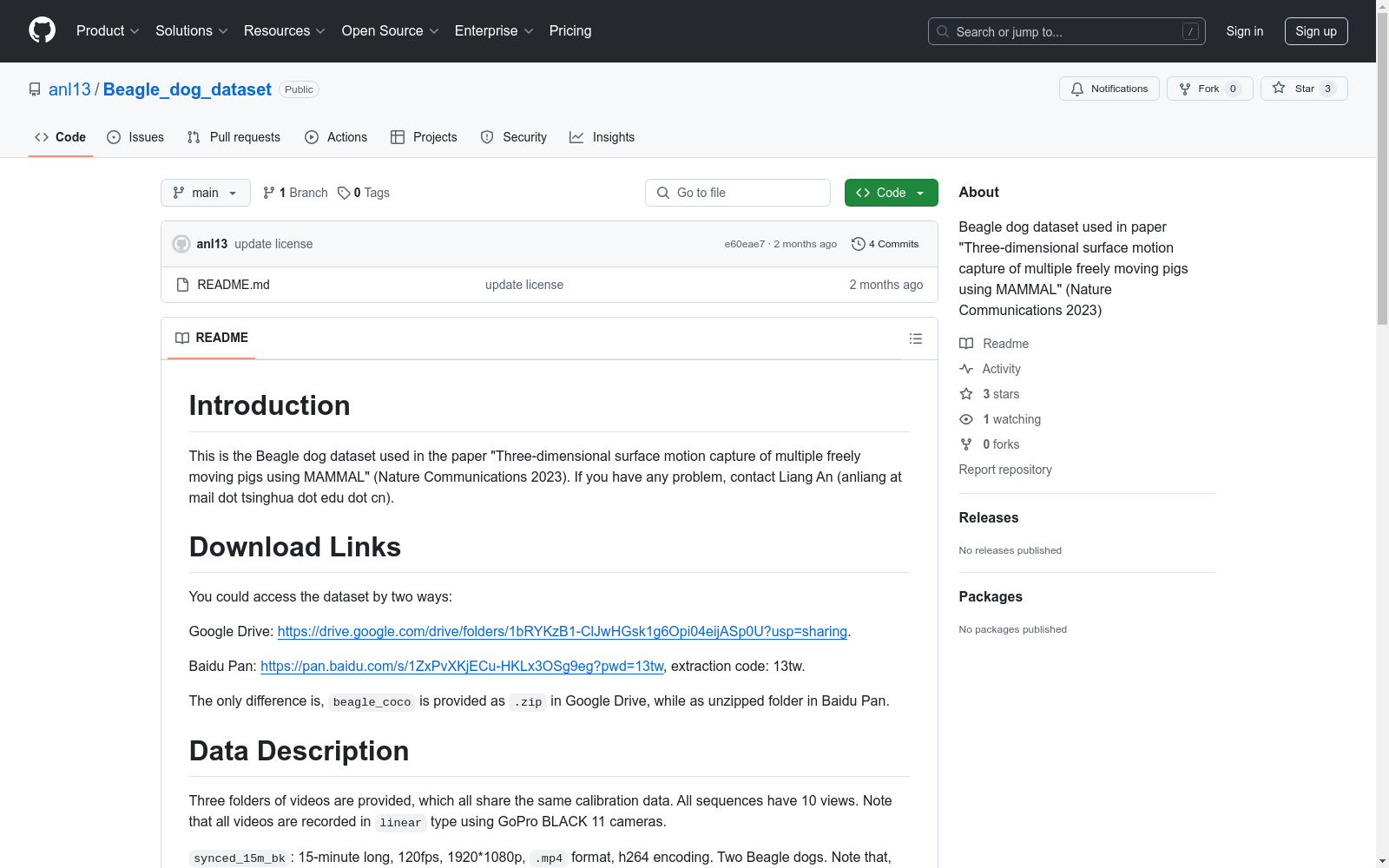Expand the Solutions menu
Image resolution: width=1389 pixels, height=868 pixels.
pyautogui.click(x=192, y=31)
